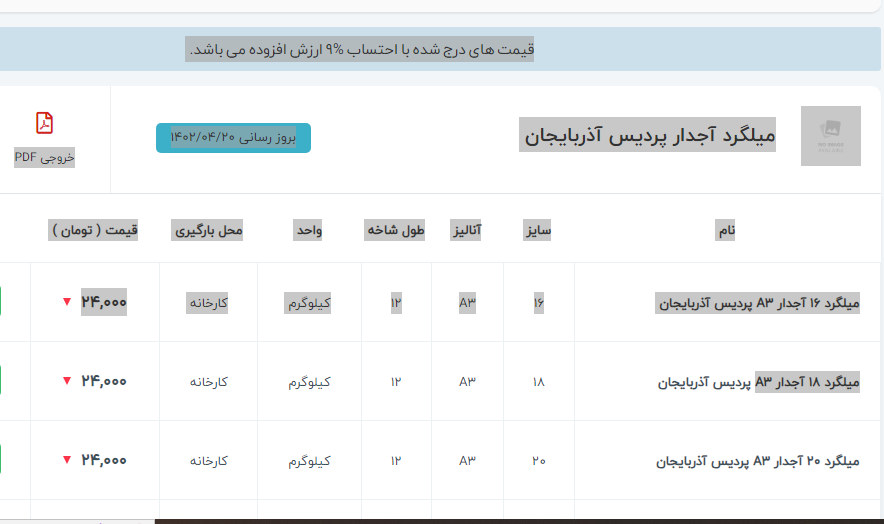Click the "قیمت ( تومان )" column header
The height and width of the screenshot is (524, 884).
(x=94, y=231)
